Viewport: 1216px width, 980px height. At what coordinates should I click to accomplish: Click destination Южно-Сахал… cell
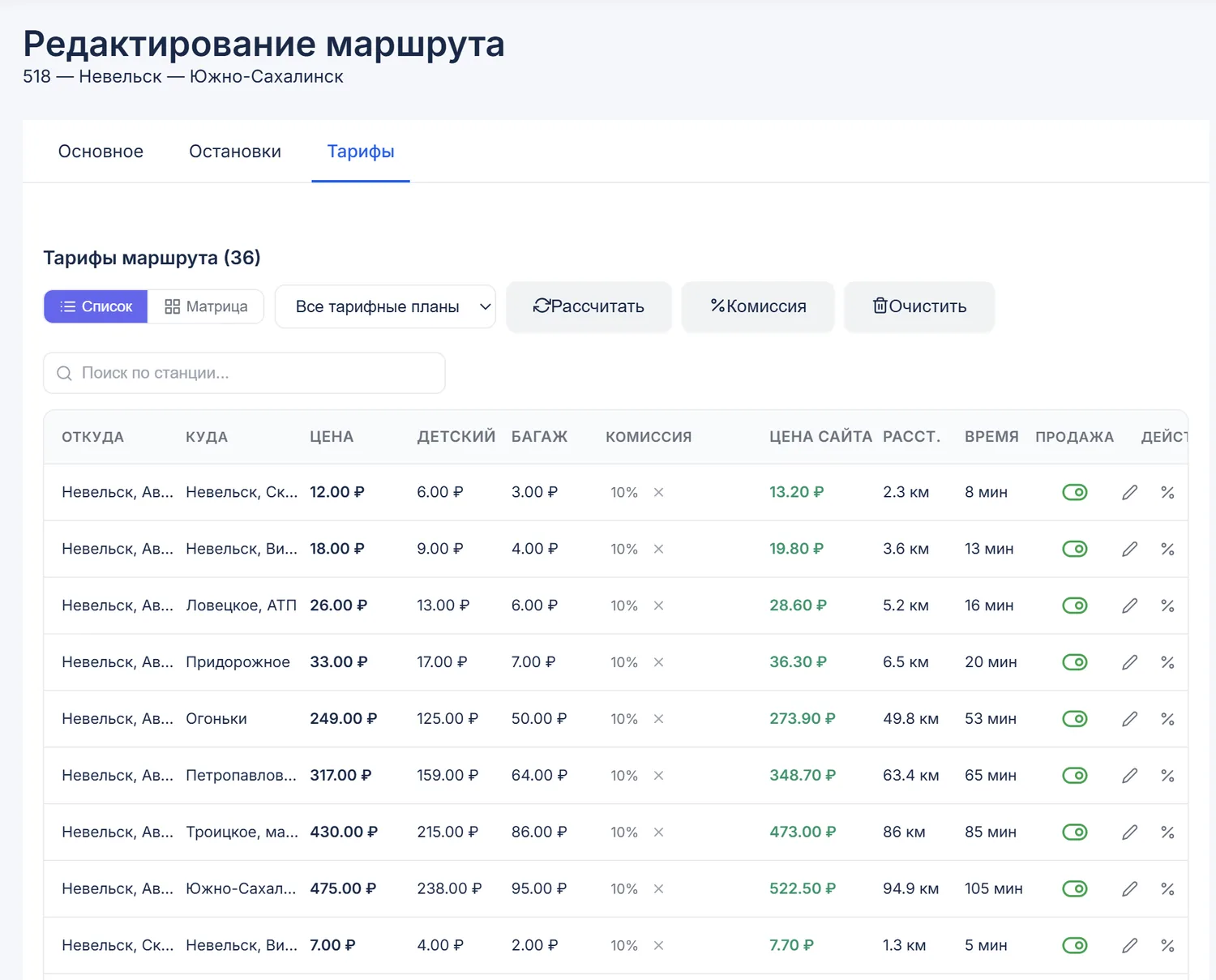(x=241, y=889)
